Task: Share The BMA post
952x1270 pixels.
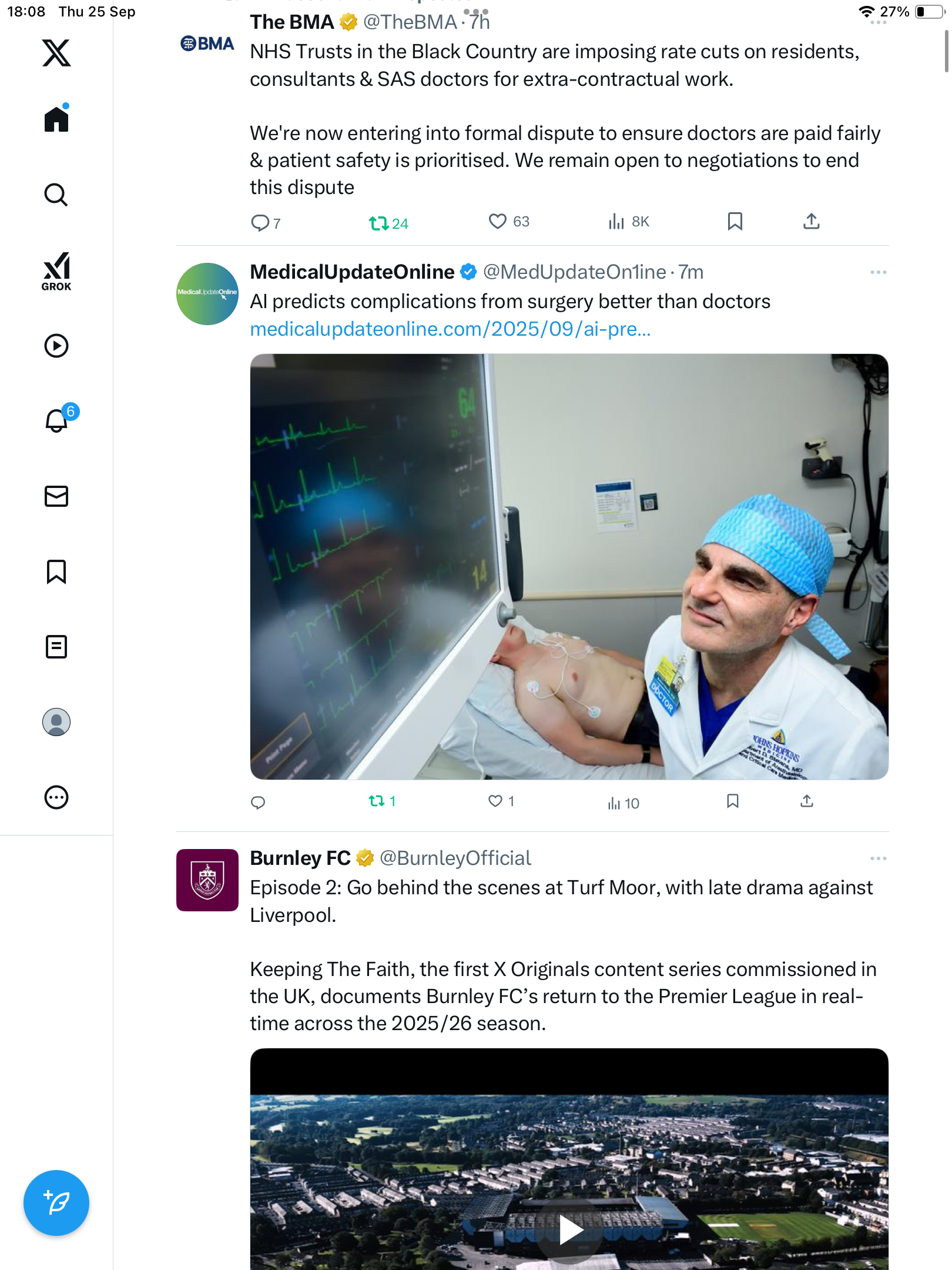Action: pos(811,222)
